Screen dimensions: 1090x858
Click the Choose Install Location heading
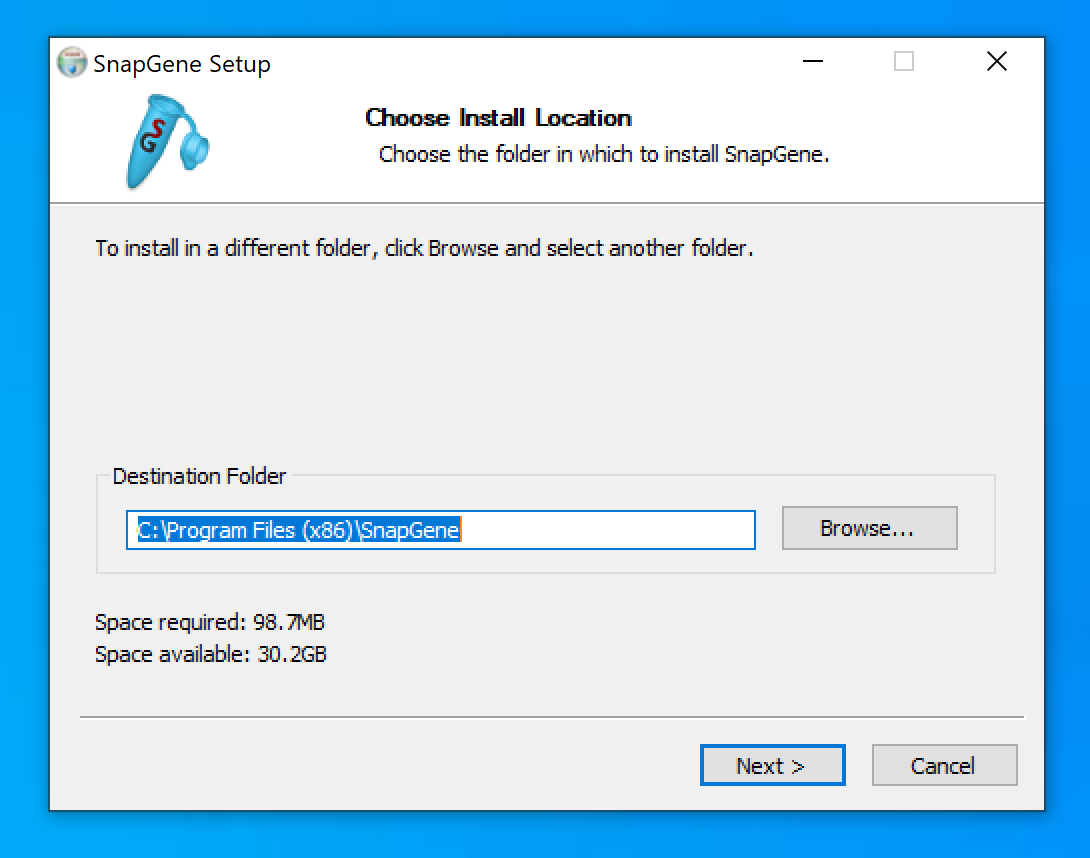pos(498,118)
